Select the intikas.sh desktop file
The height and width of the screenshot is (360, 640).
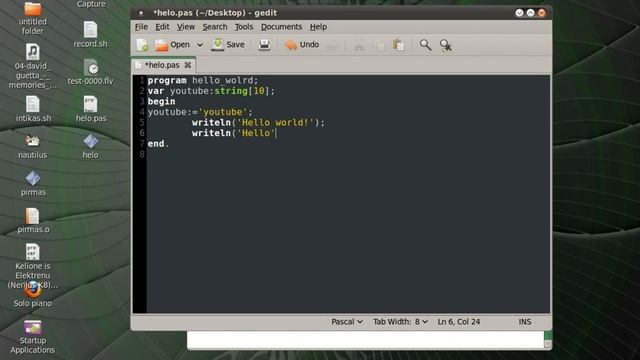33,109
